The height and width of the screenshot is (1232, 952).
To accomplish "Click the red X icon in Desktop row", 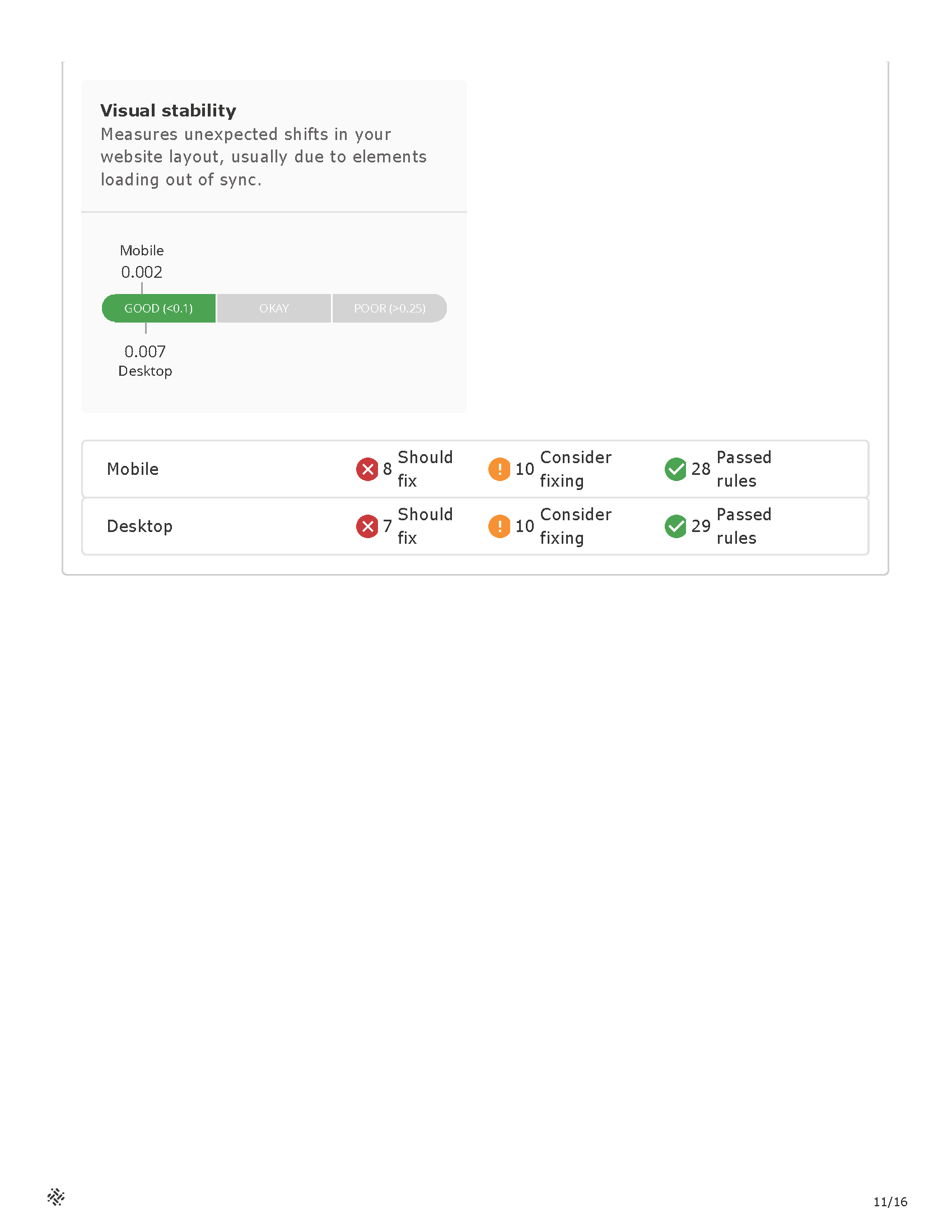I will (367, 526).
